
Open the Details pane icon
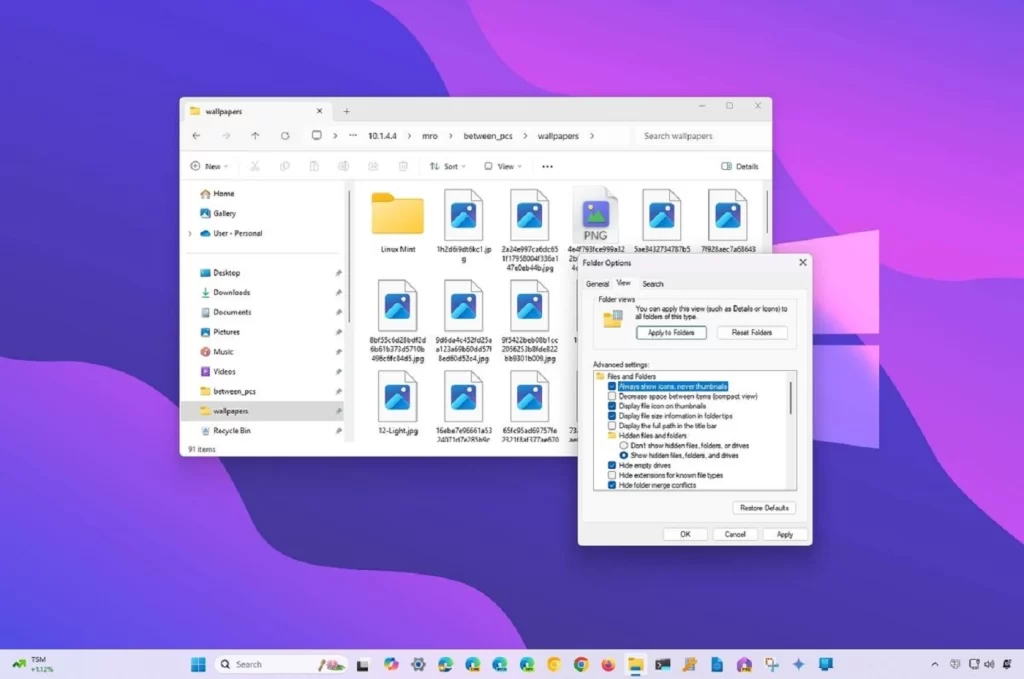(x=740, y=166)
